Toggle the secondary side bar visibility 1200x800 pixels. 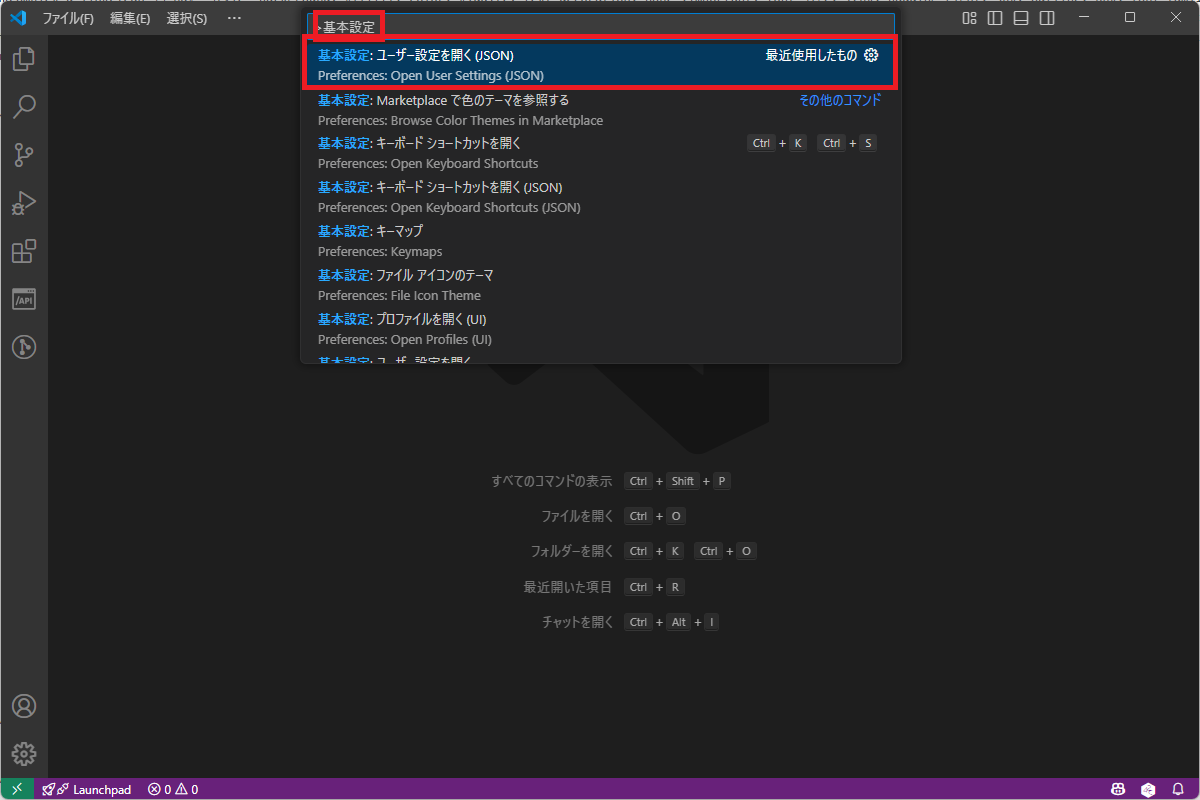pyautogui.click(x=1045, y=17)
